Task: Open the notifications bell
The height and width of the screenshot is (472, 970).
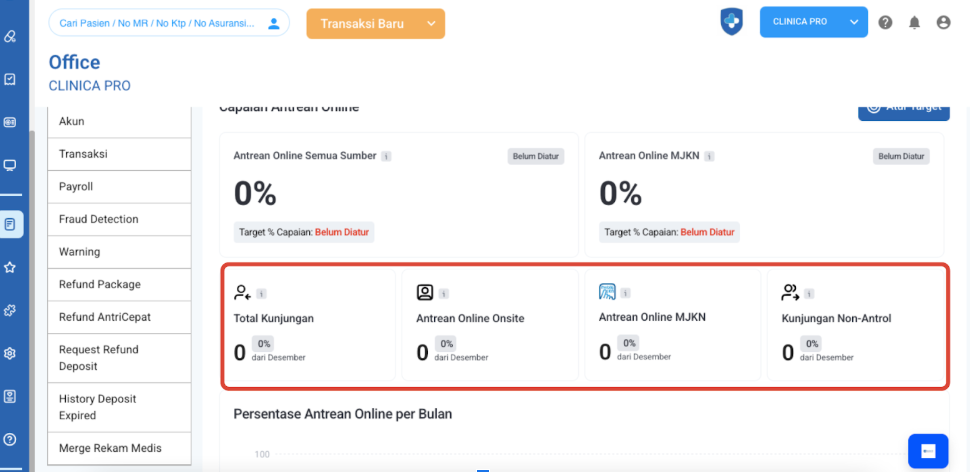Action: pyautogui.click(x=914, y=23)
